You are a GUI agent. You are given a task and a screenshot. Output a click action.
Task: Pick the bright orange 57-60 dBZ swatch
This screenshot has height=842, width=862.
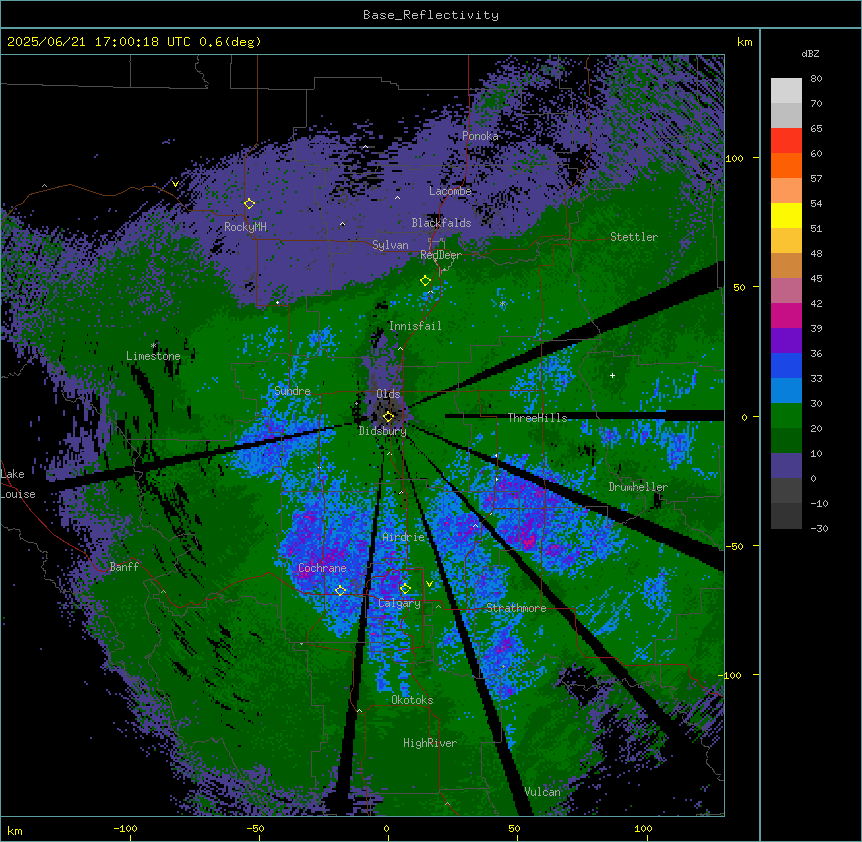pyautogui.click(x=786, y=166)
